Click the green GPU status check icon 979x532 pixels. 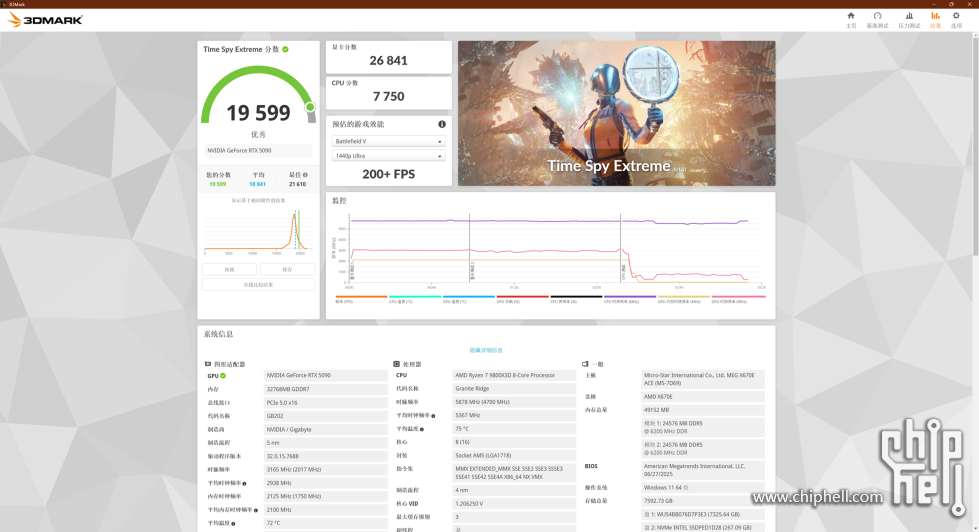coord(223,376)
